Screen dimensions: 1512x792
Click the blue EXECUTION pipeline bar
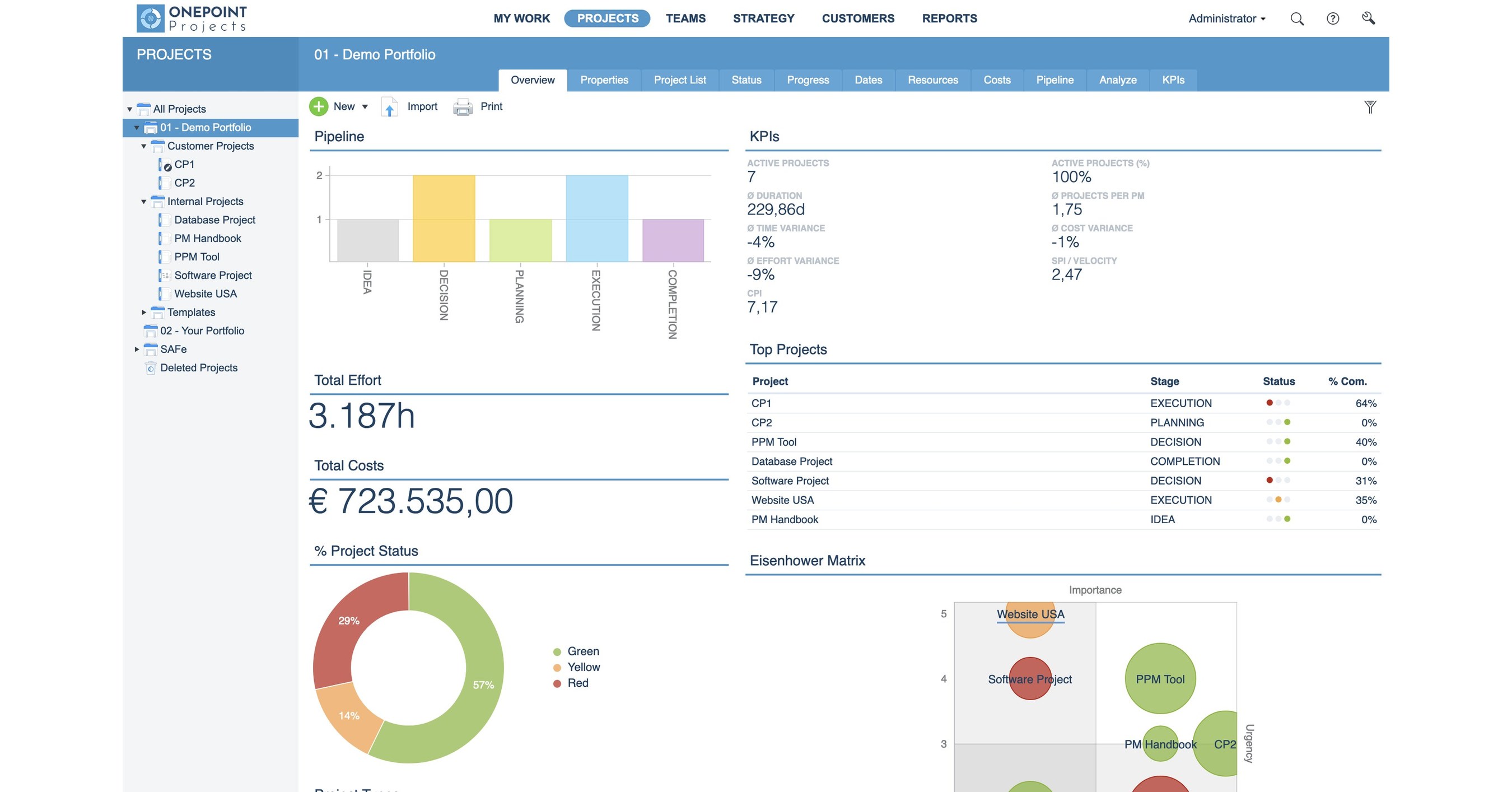click(597, 218)
